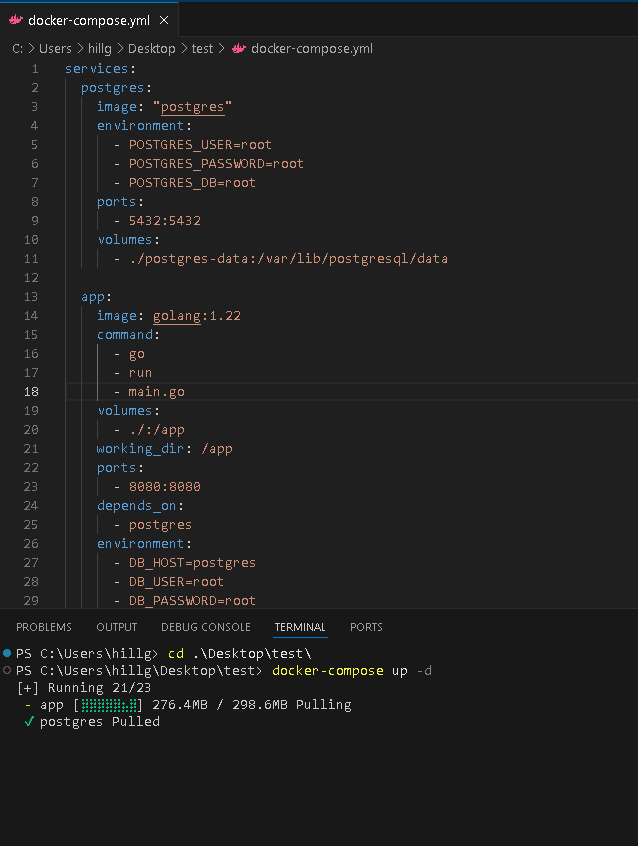
Task: Click the 'working_dir: /app' line
Action: click(165, 448)
